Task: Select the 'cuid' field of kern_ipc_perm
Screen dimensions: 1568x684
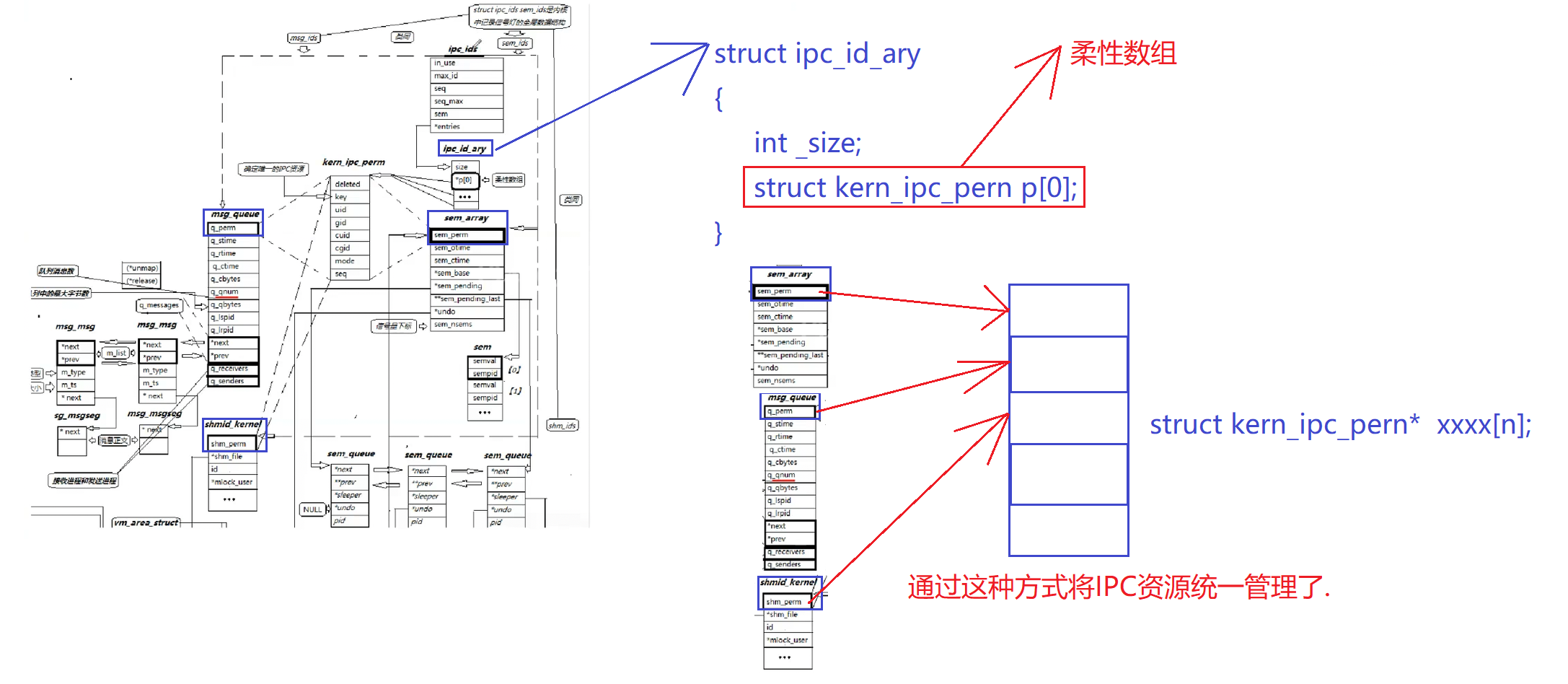Action: pos(351,235)
